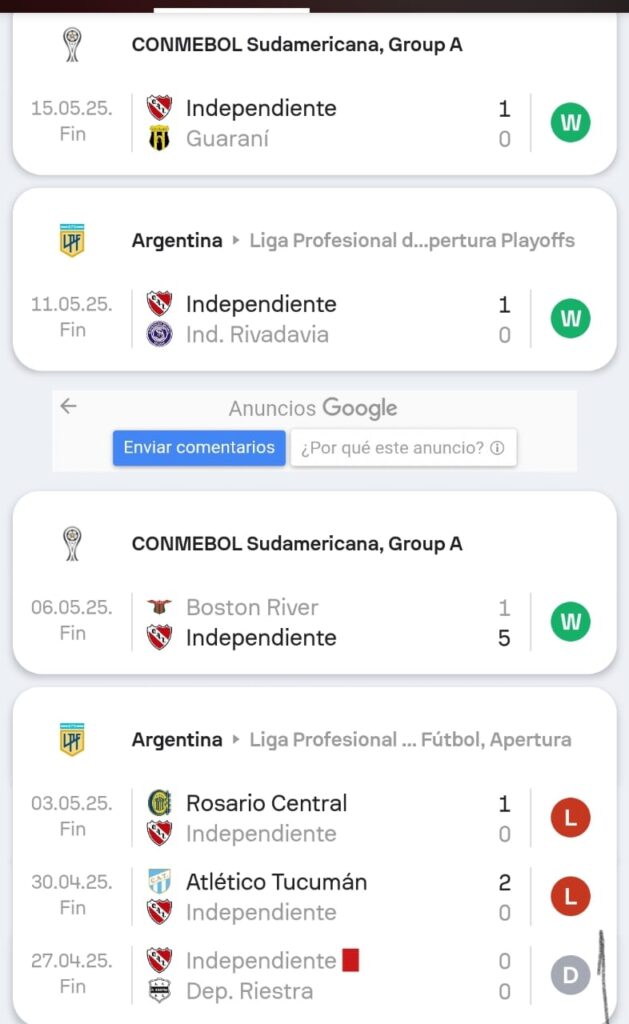Click the gray D badge for Dep. Riestra match
Screen dimensions: 629x1024
pos(571,976)
